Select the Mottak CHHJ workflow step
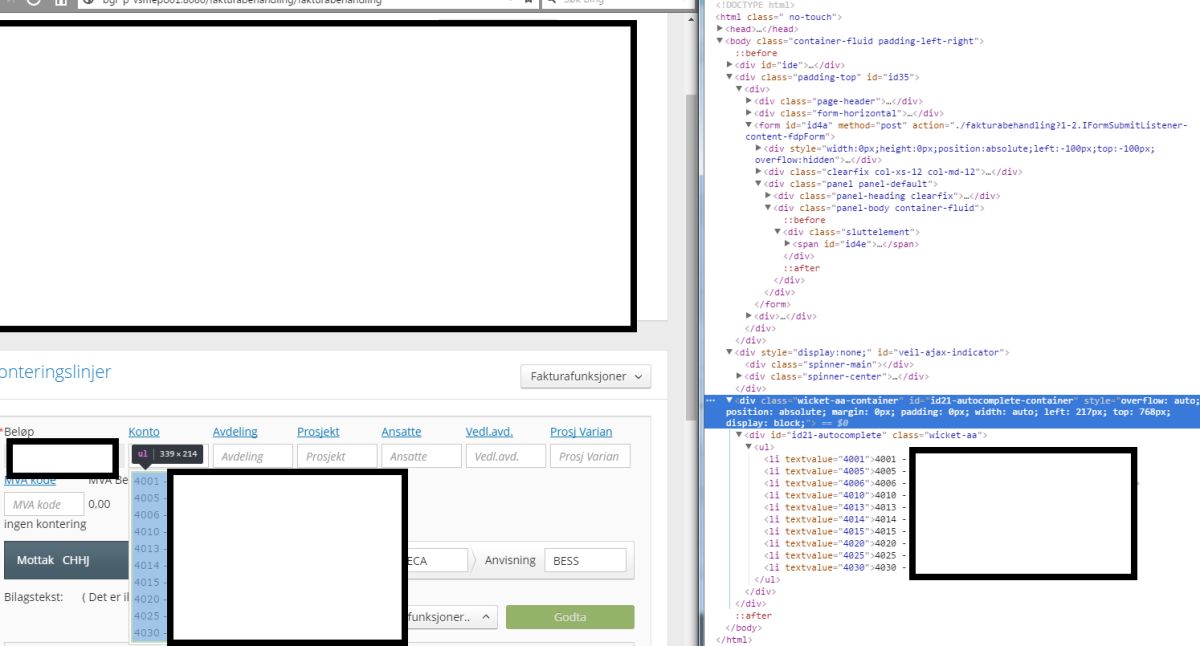Image resolution: width=1200 pixels, height=646 pixels. pyautogui.click(x=66, y=560)
